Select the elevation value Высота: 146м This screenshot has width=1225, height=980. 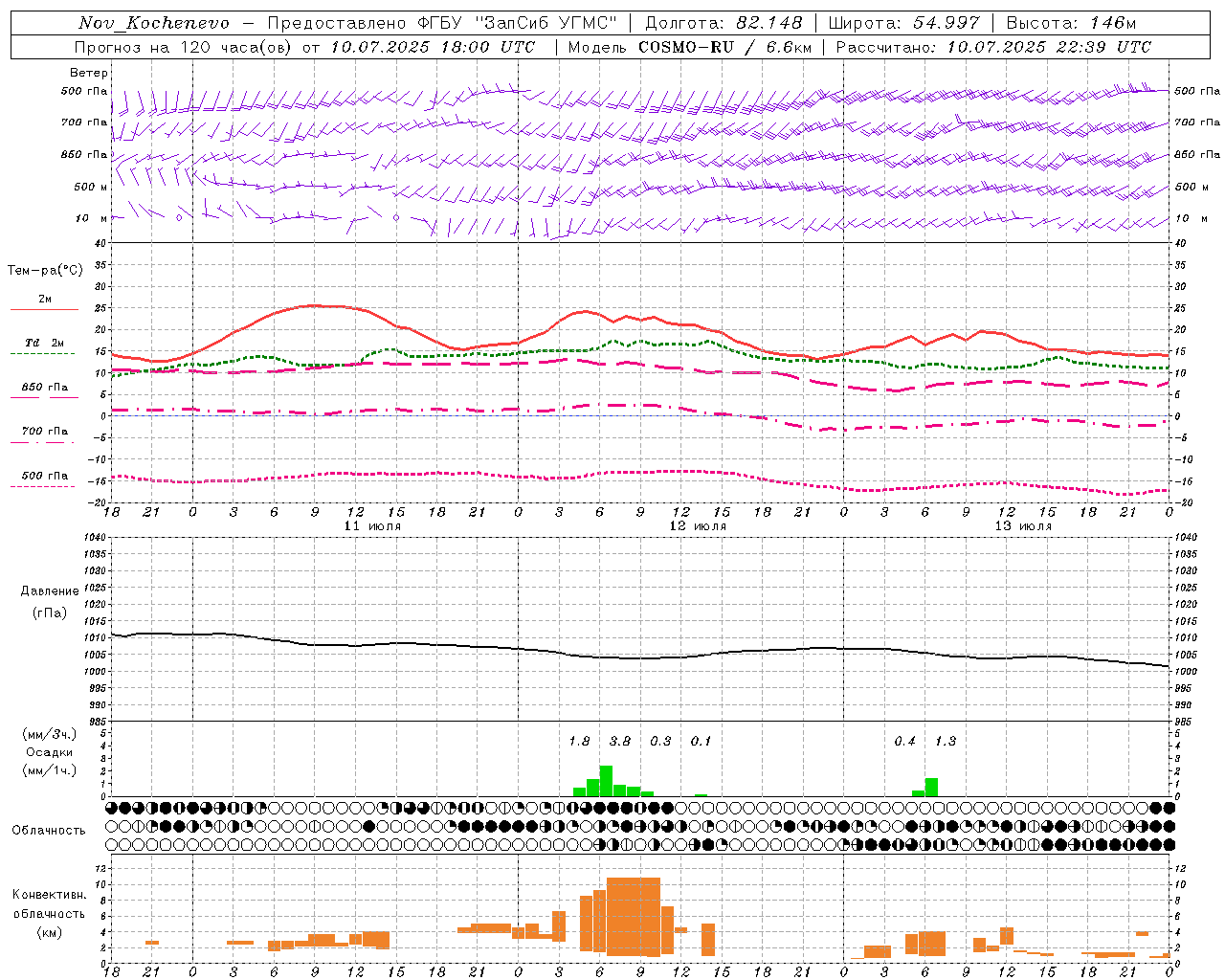pos(1071,23)
